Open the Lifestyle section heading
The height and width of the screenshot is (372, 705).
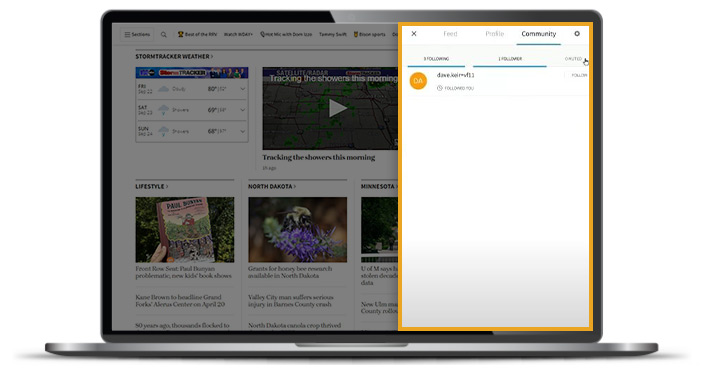[152, 186]
